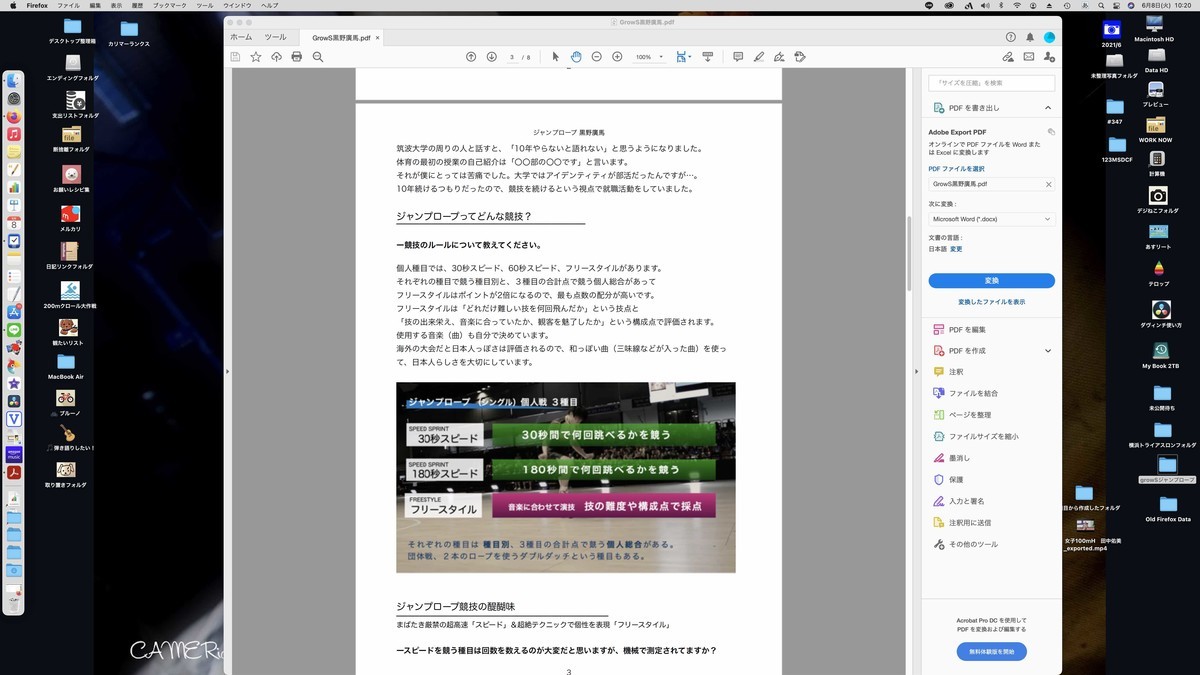Go to previous page with up arrow
This screenshot has width=1200, height=675.
(471, 57)
